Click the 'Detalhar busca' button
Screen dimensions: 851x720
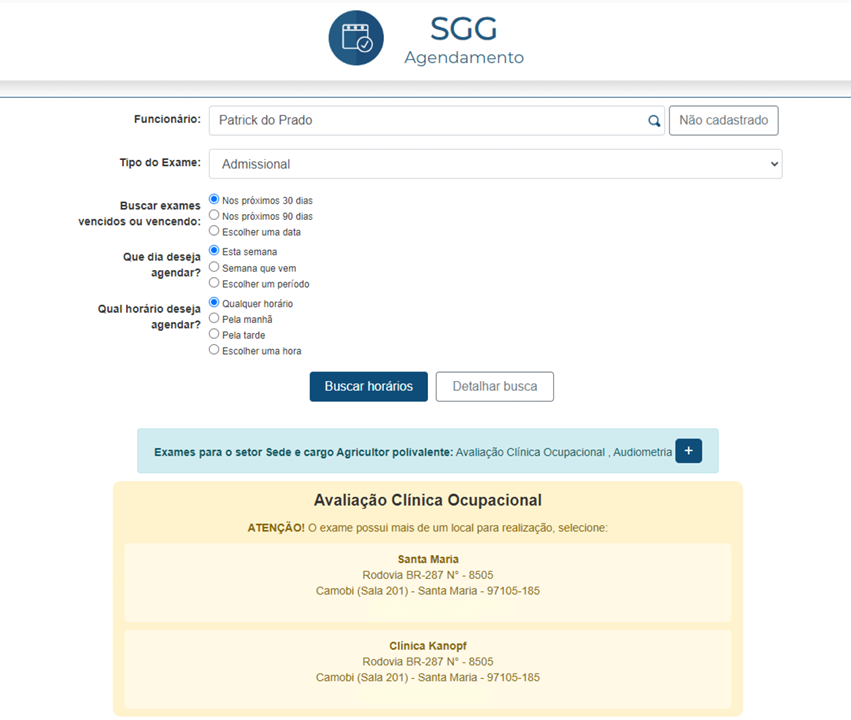[495, 387]
